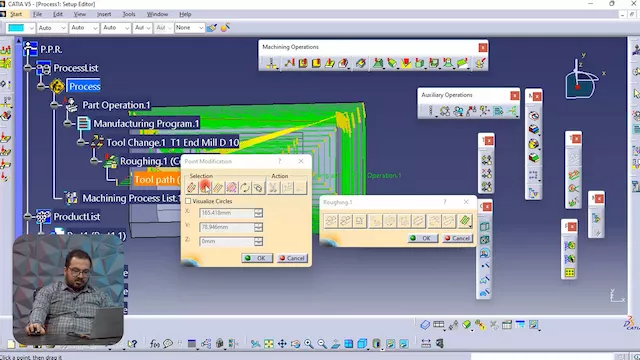640x360 pixels.
Task: Click the X coordinate input field
Action: [227, 213]
